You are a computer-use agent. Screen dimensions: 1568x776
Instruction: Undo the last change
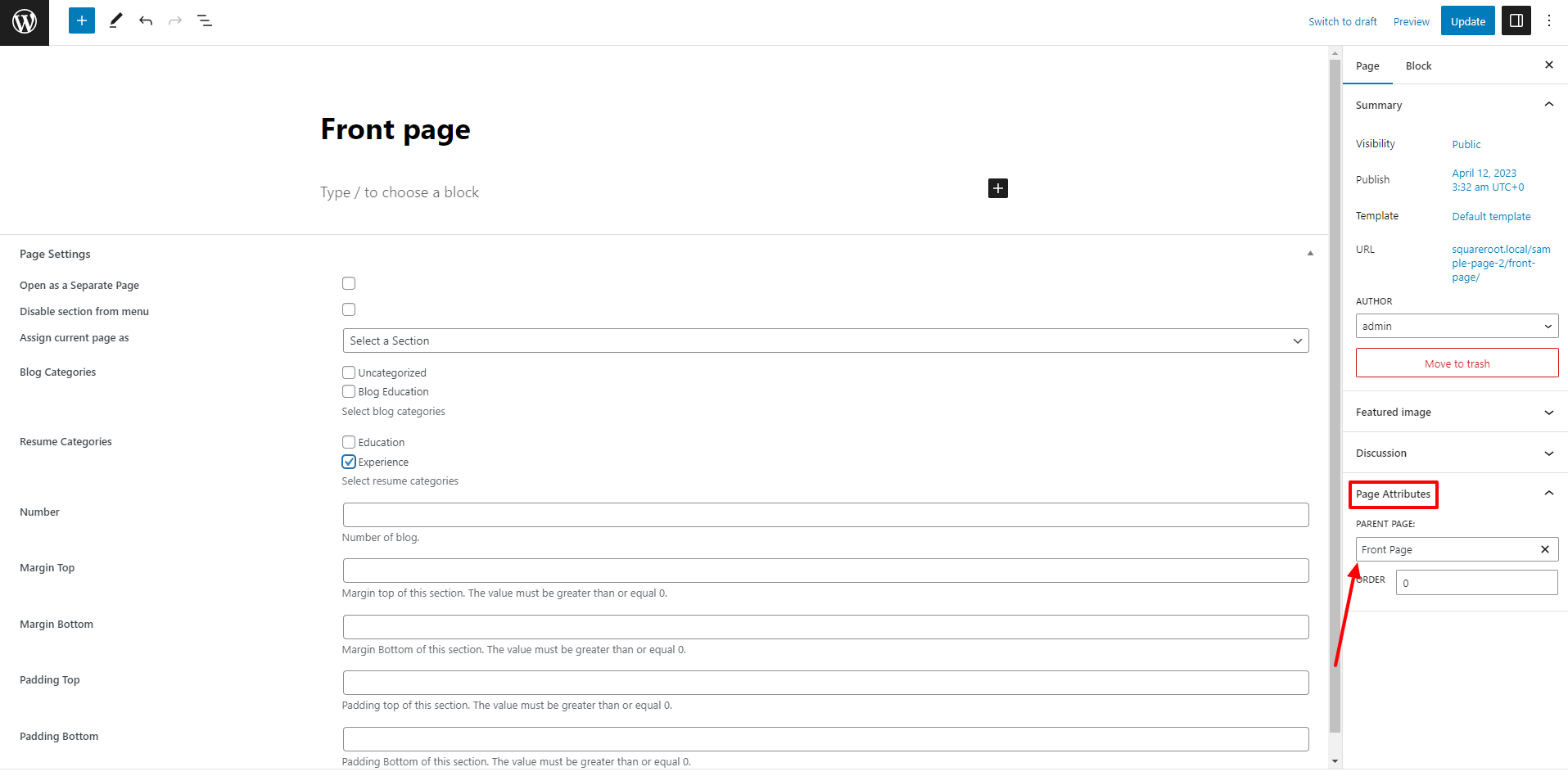point(146,20)
